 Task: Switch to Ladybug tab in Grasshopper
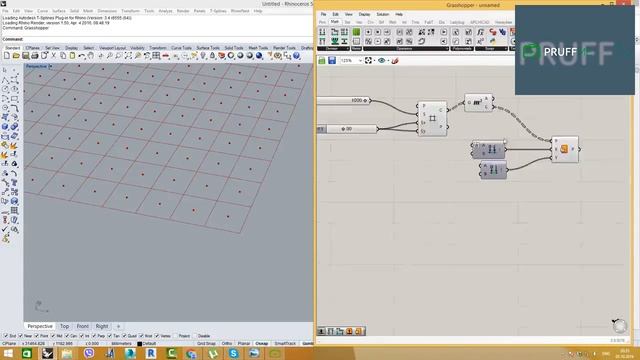[x=457, y=22]
